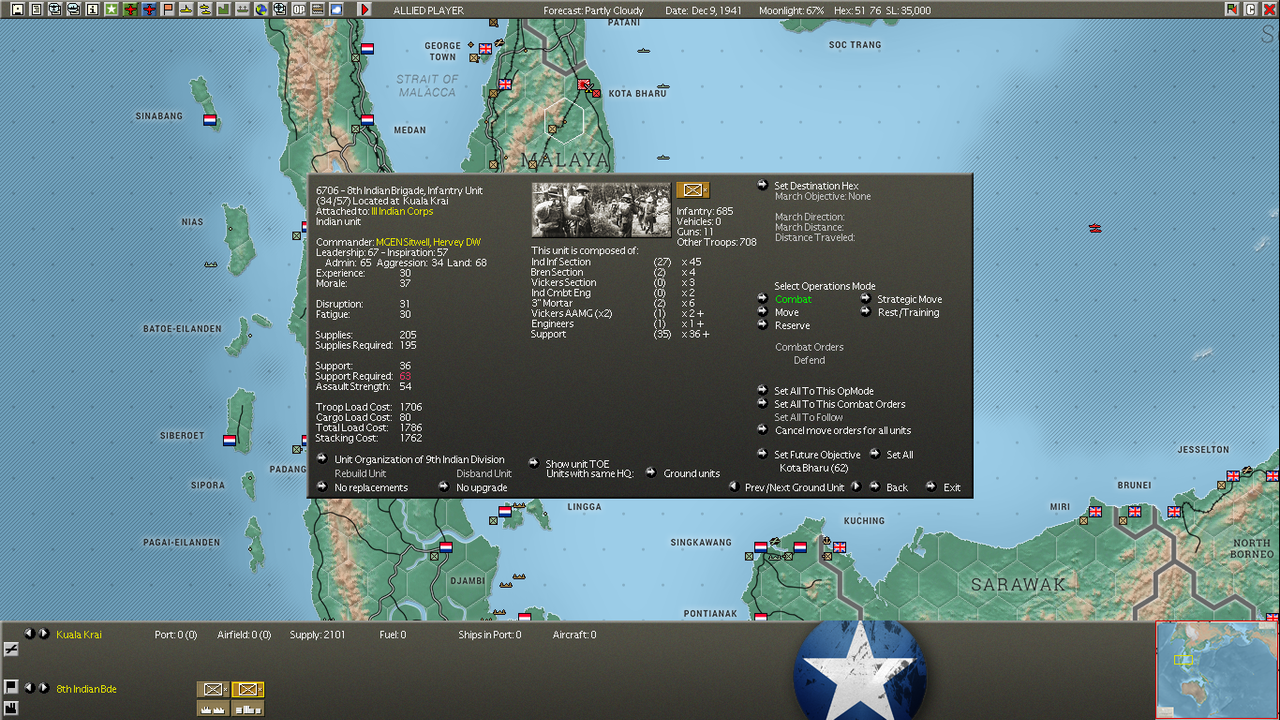Viewport: 1280px width, 720px height.
Task: Click the 8th Indian Bde unit name
Action: pos(86,689)
